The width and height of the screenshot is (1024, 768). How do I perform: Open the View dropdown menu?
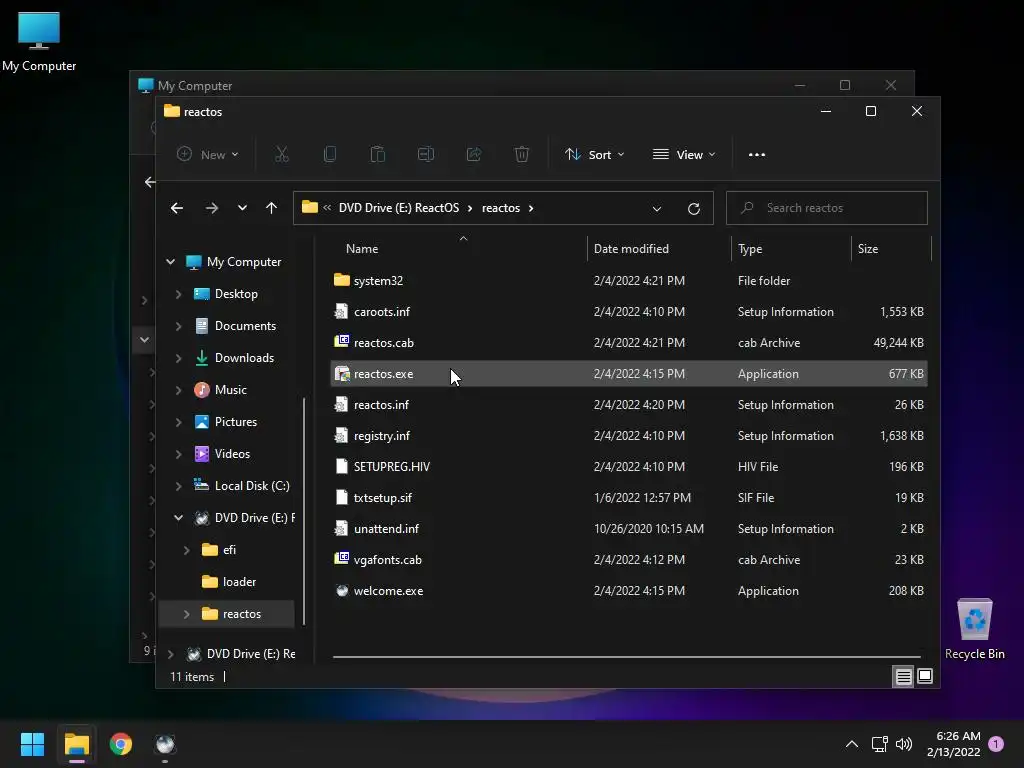pos(684,155)
